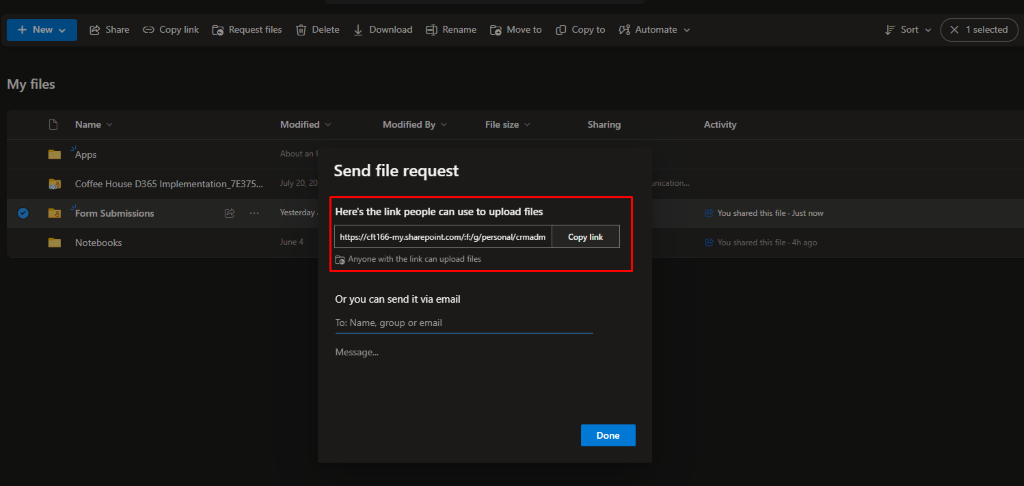Expand the Automate dropdown
Screen dimensions: 1024x486
click(x=655, y=30)
